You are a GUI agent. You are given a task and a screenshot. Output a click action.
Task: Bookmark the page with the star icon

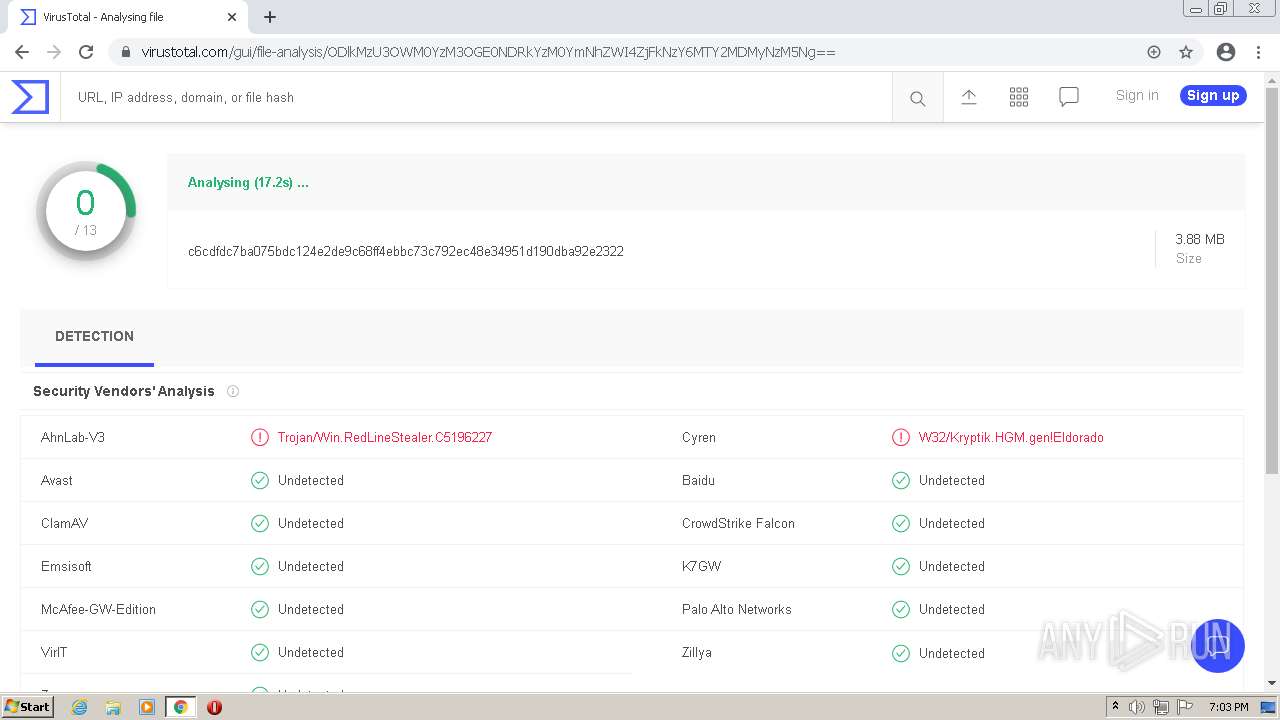[1186, 52]
